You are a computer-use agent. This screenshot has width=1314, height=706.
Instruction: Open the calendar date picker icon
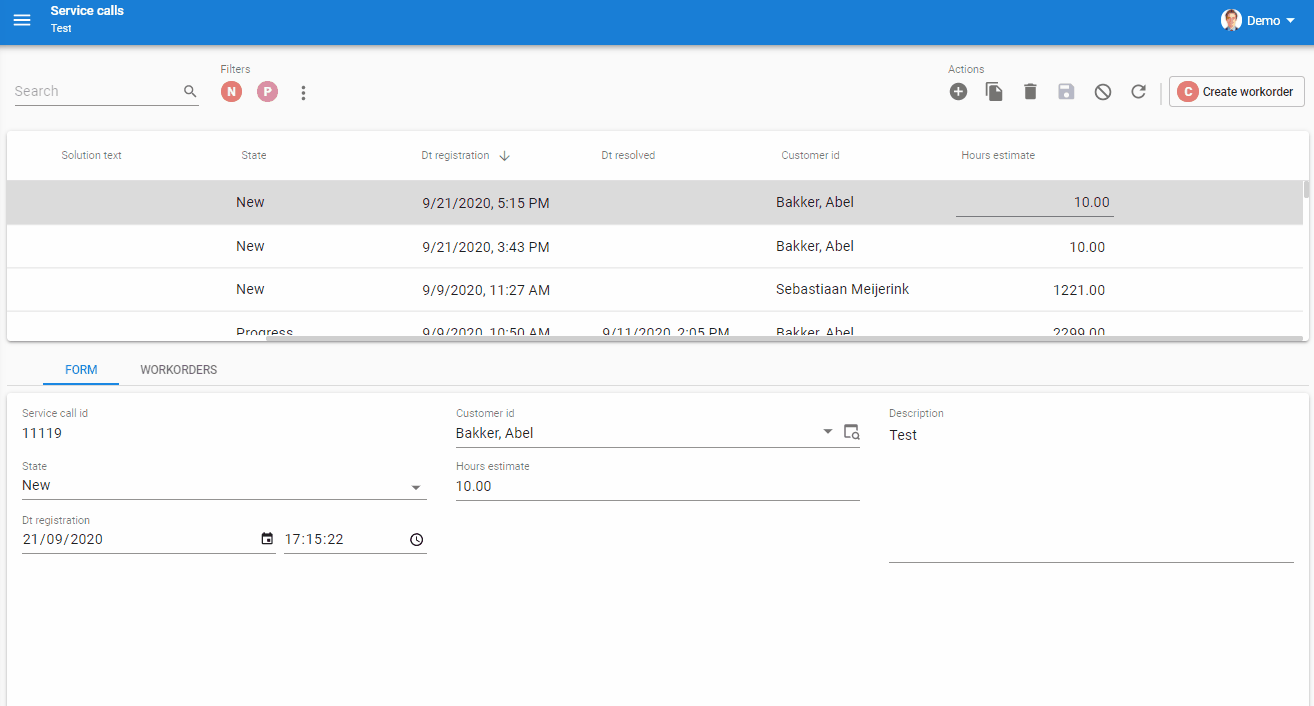(267, 539)
